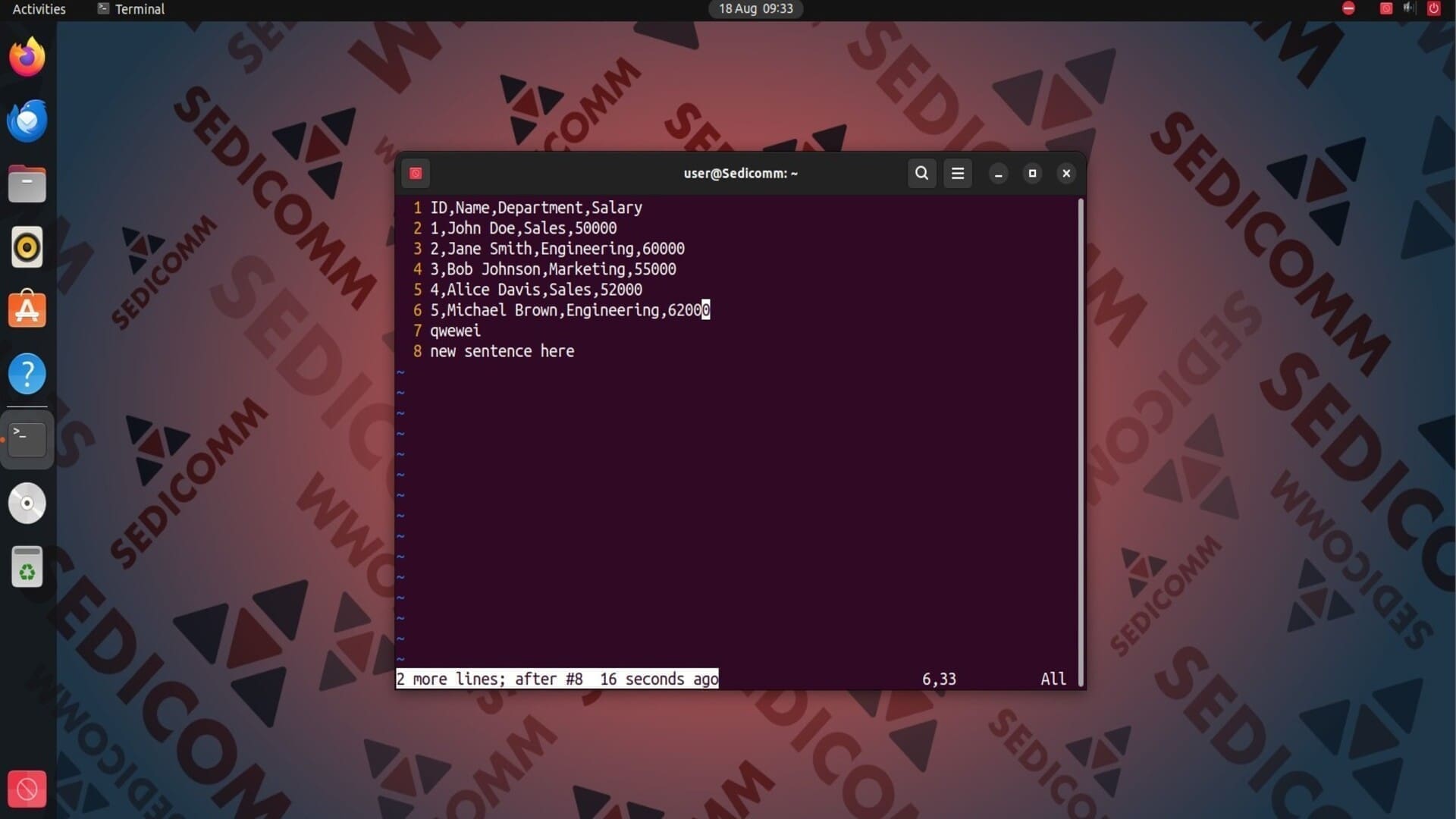
Task: Click the red prohibition icon at dock bottom
Action: (27, 789)
